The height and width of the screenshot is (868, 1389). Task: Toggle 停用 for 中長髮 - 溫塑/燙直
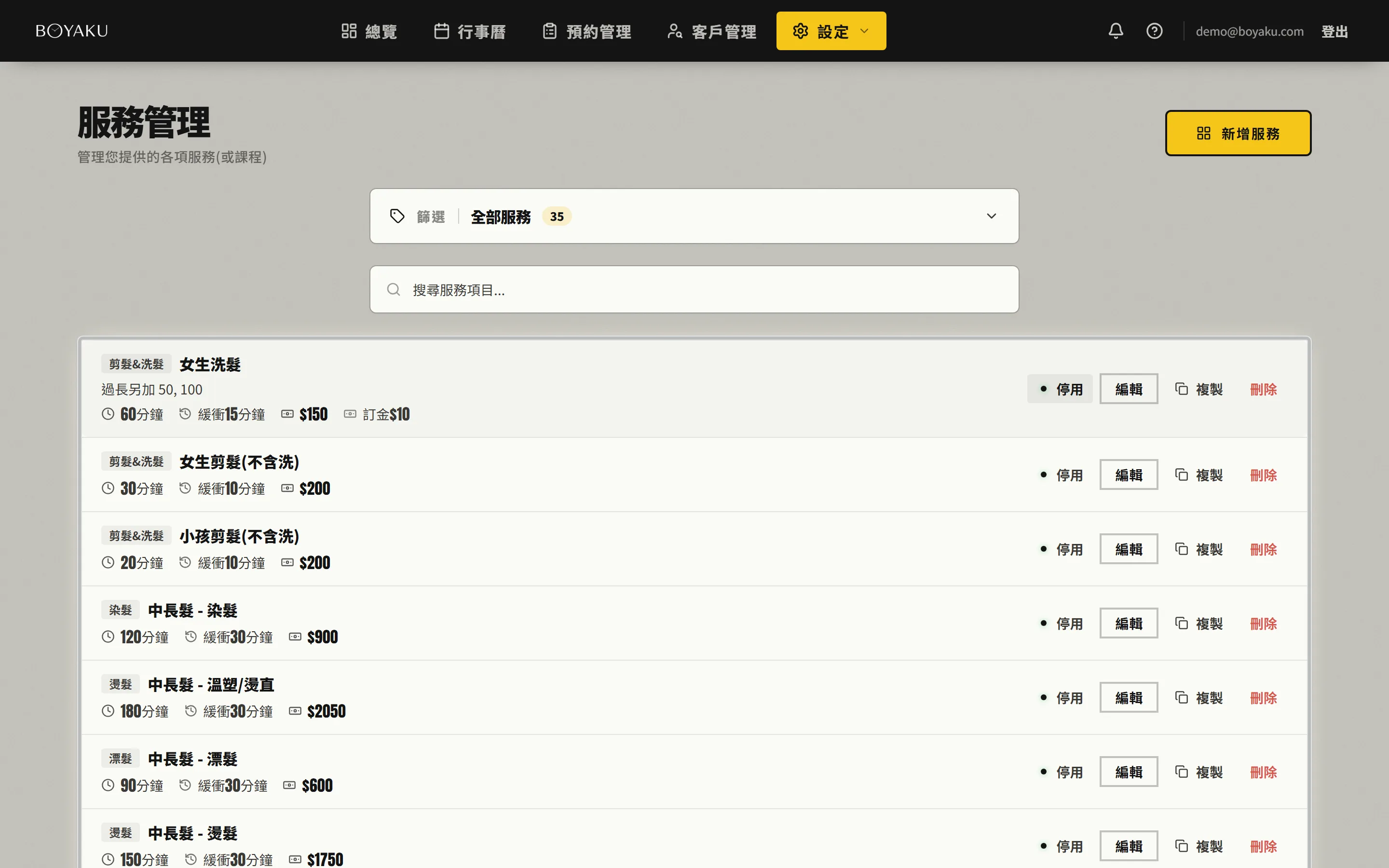(x=1060, y=697)
